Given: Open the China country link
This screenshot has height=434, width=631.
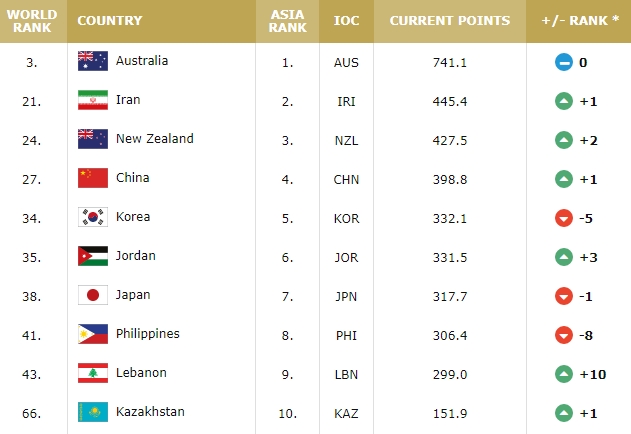Looking at the screenshot, I should point(133,178).
